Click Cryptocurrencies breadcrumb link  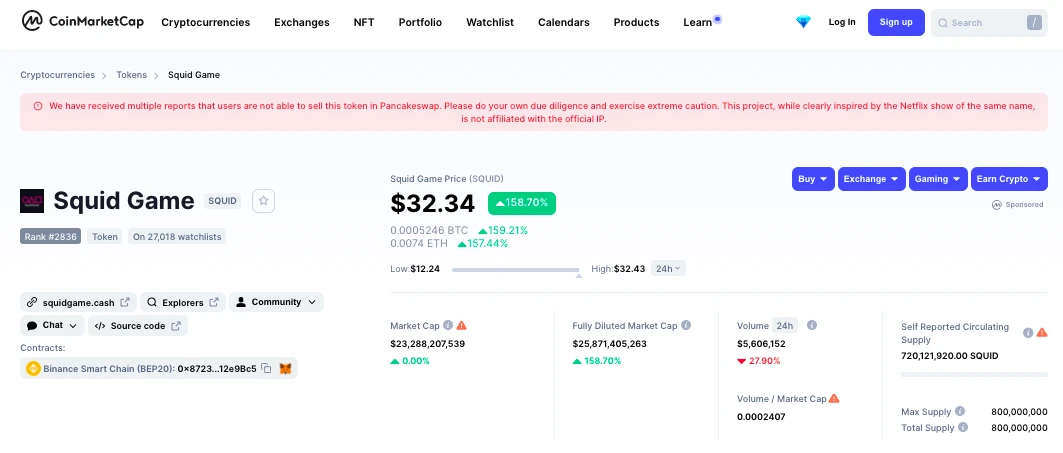[58, 75]
